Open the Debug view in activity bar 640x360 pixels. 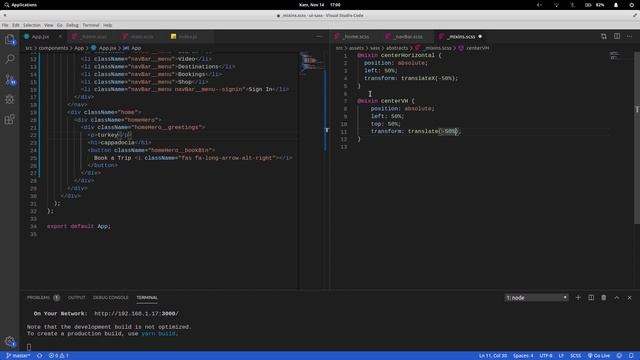coord(9,99)
